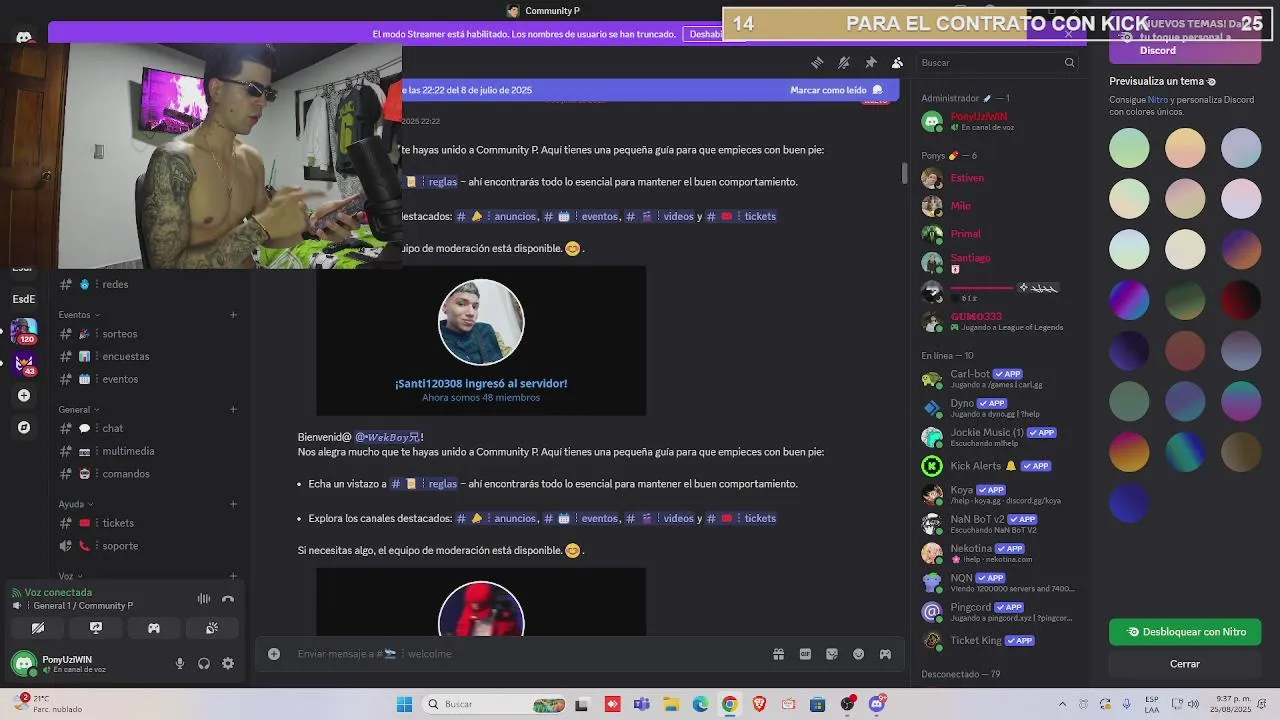Image resolution: width=1280 pixels, height=720 pixels.
Task: Click the Nitro link in theme panel
Action: [1158, 100]
